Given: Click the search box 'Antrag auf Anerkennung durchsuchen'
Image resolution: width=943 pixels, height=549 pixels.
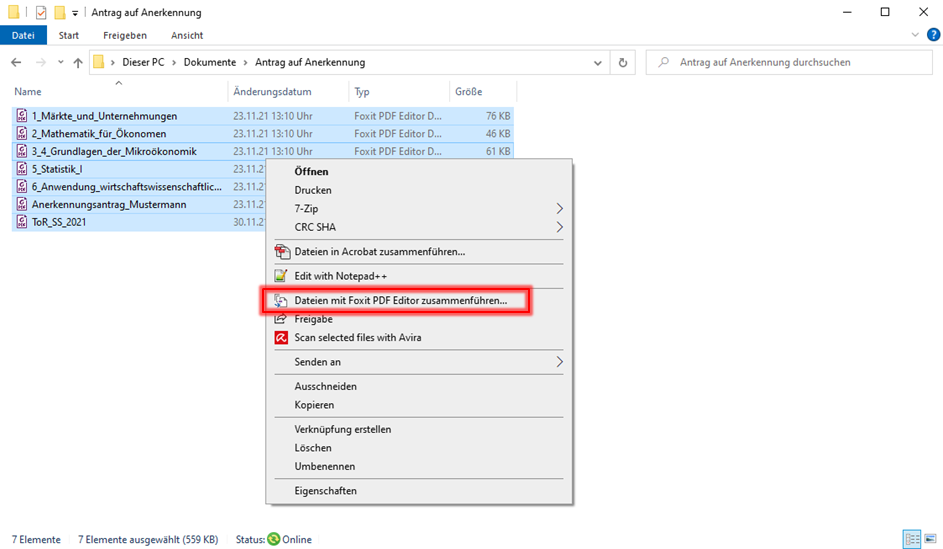Looking at the screenshot, I should tap(789, 62).
